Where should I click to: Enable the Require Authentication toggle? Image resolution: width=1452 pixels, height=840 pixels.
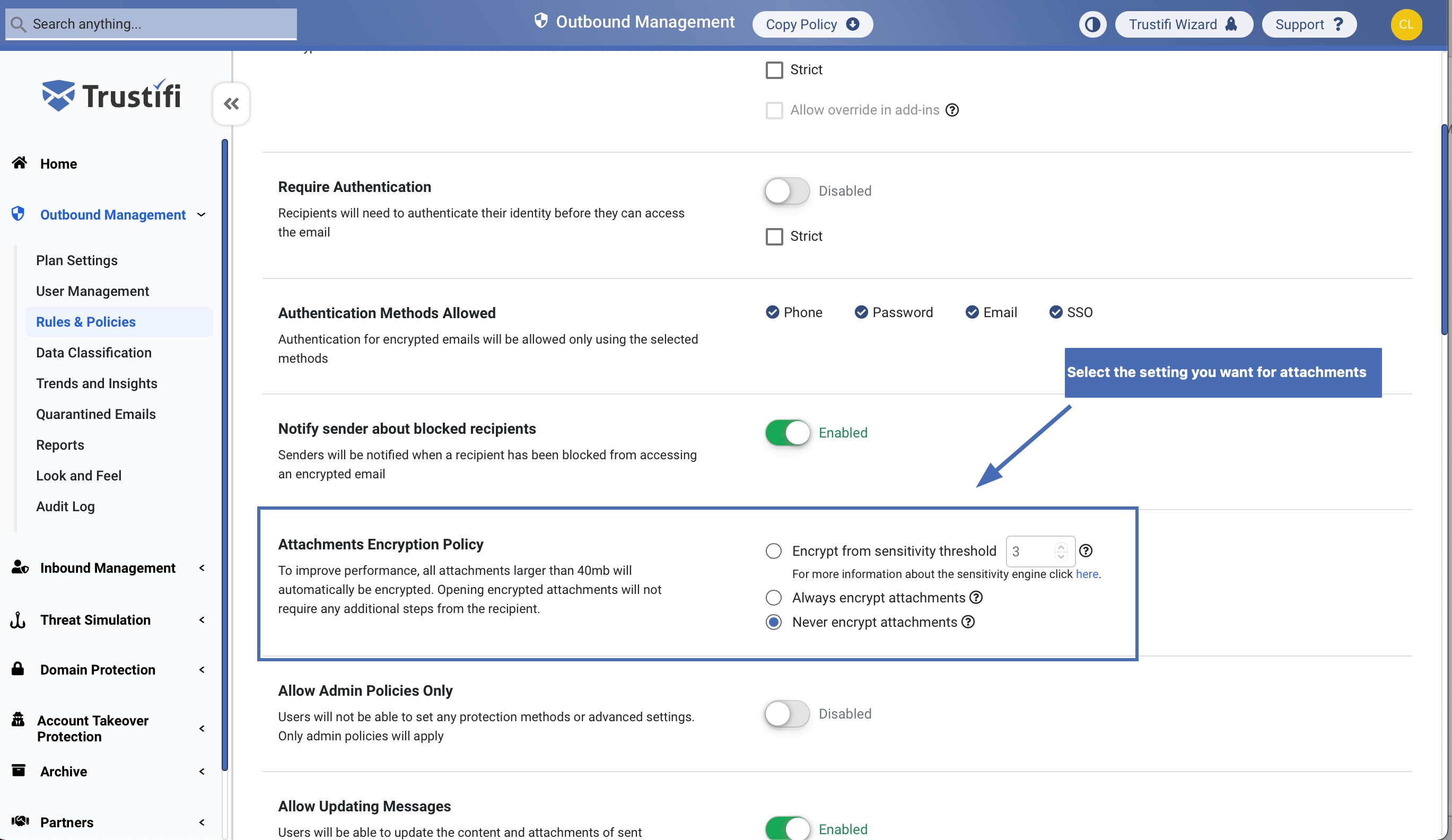pos(787,191)
